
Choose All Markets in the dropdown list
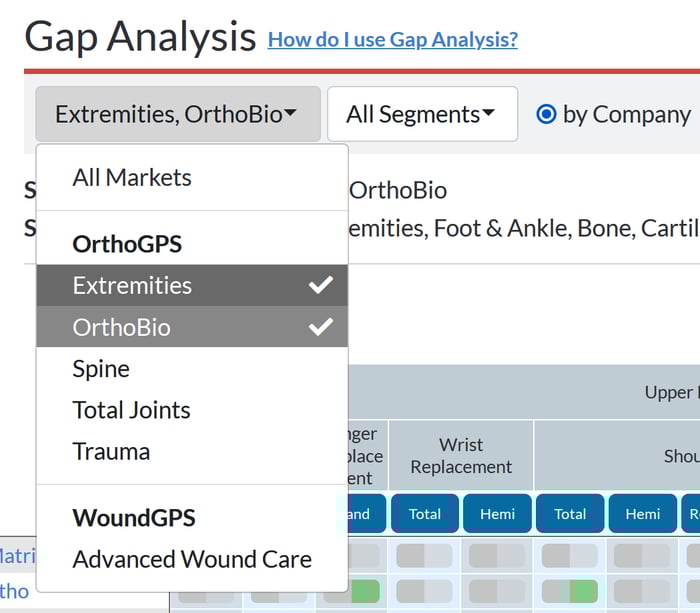(x=192, y=177)
